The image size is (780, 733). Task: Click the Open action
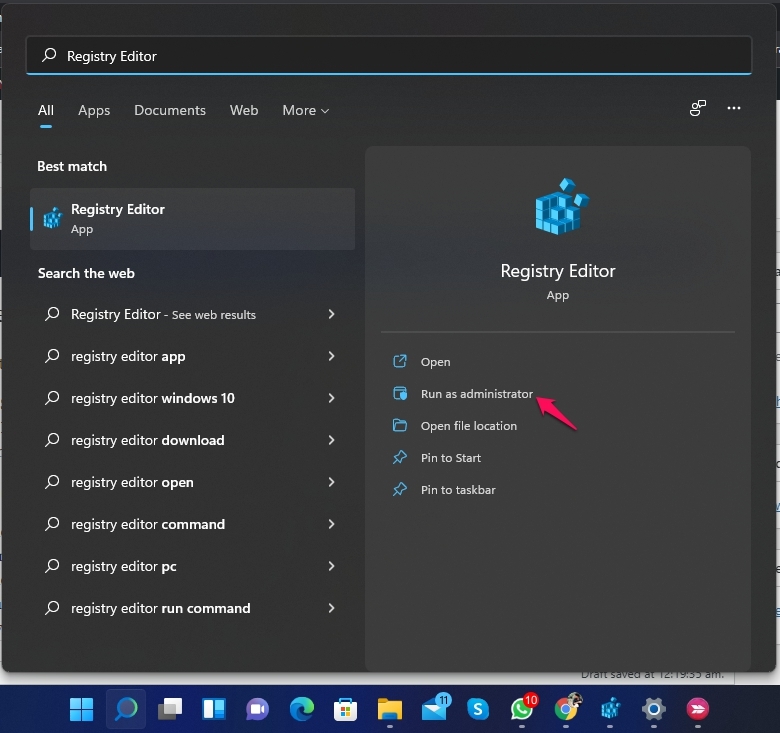[435, 362]
